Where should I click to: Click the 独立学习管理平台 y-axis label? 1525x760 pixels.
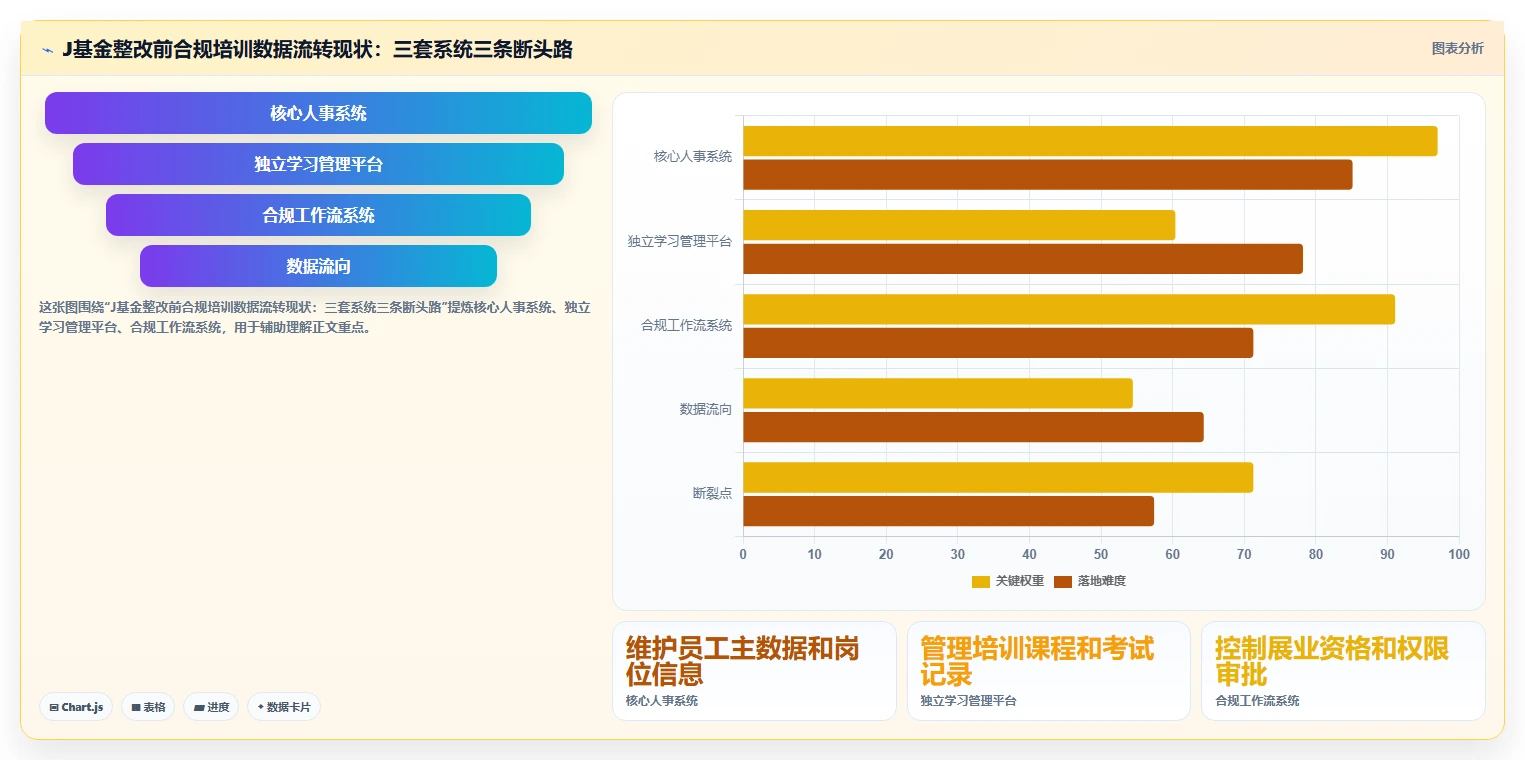click(x=680, y=241)
